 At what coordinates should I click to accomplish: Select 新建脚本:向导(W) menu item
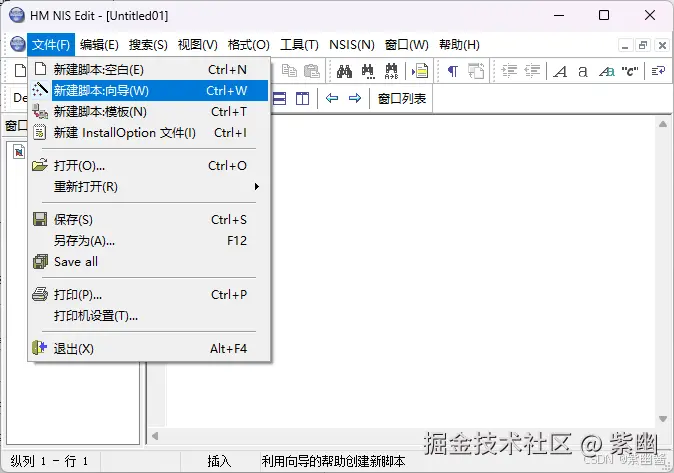tap(149, 90)
